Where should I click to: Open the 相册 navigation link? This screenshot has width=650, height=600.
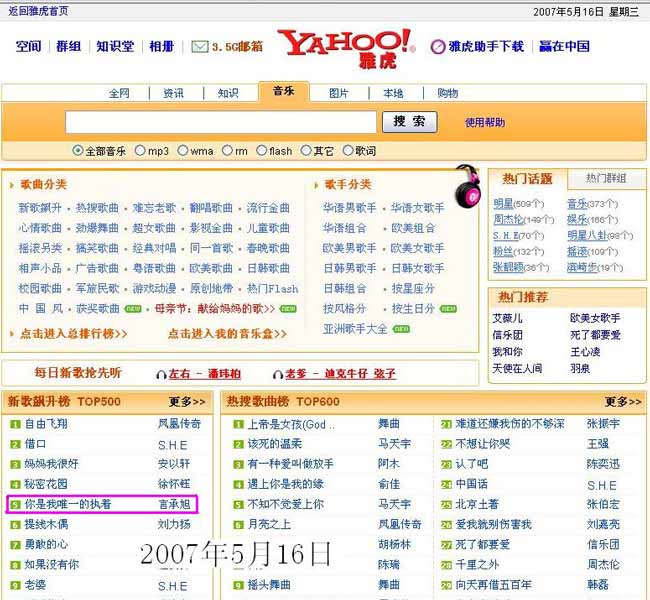click(x=162, y=46)
